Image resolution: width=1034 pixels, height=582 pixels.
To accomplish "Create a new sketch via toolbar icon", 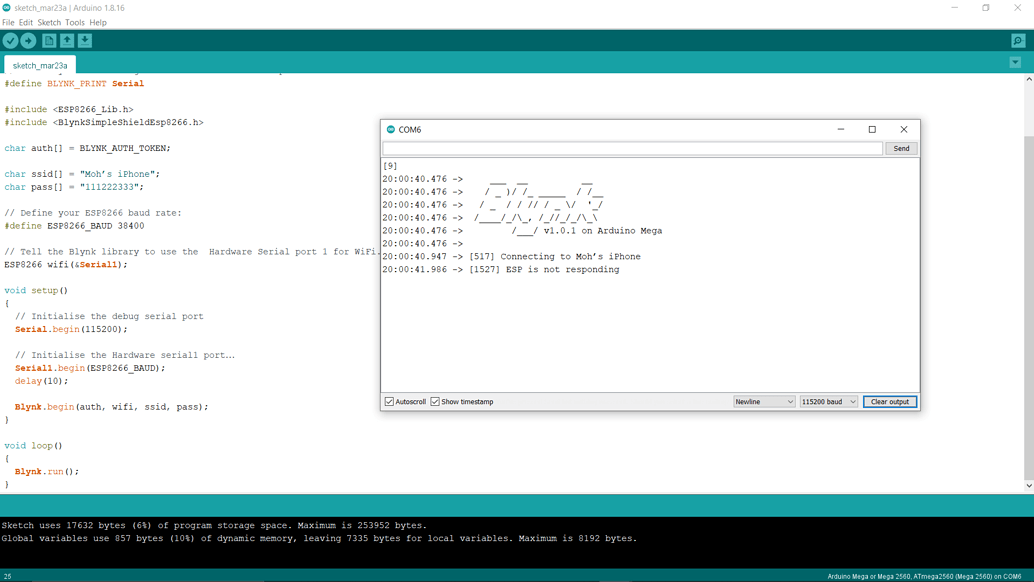I will (48, 40).
